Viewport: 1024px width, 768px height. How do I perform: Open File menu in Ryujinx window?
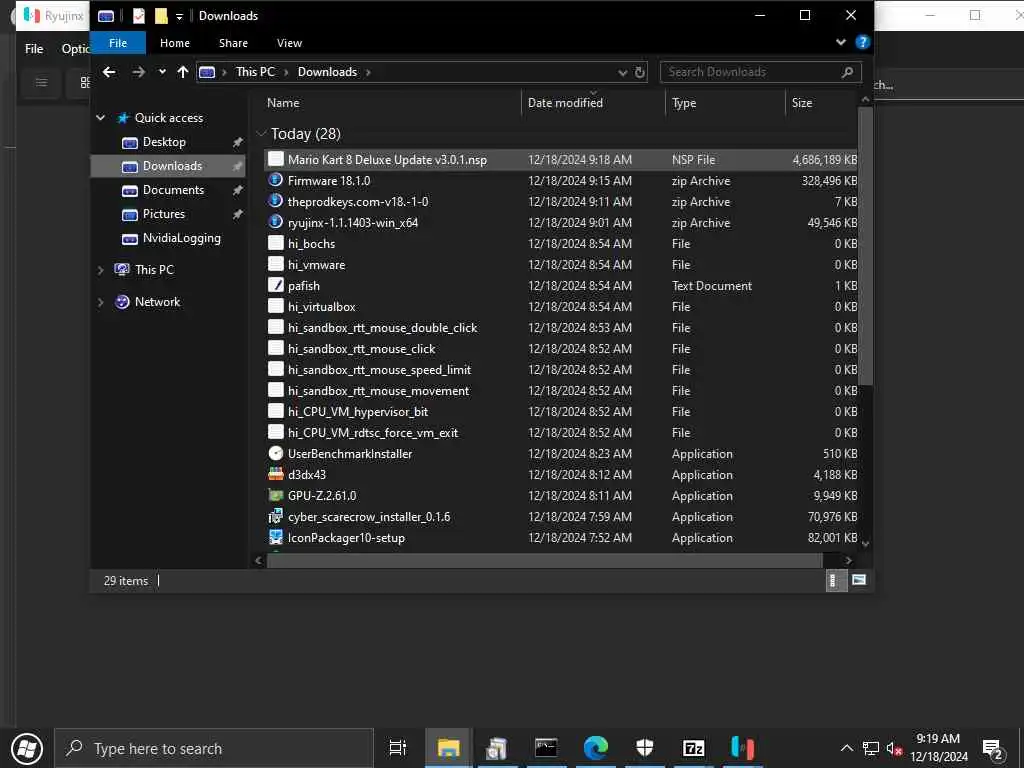pos(34,49)
